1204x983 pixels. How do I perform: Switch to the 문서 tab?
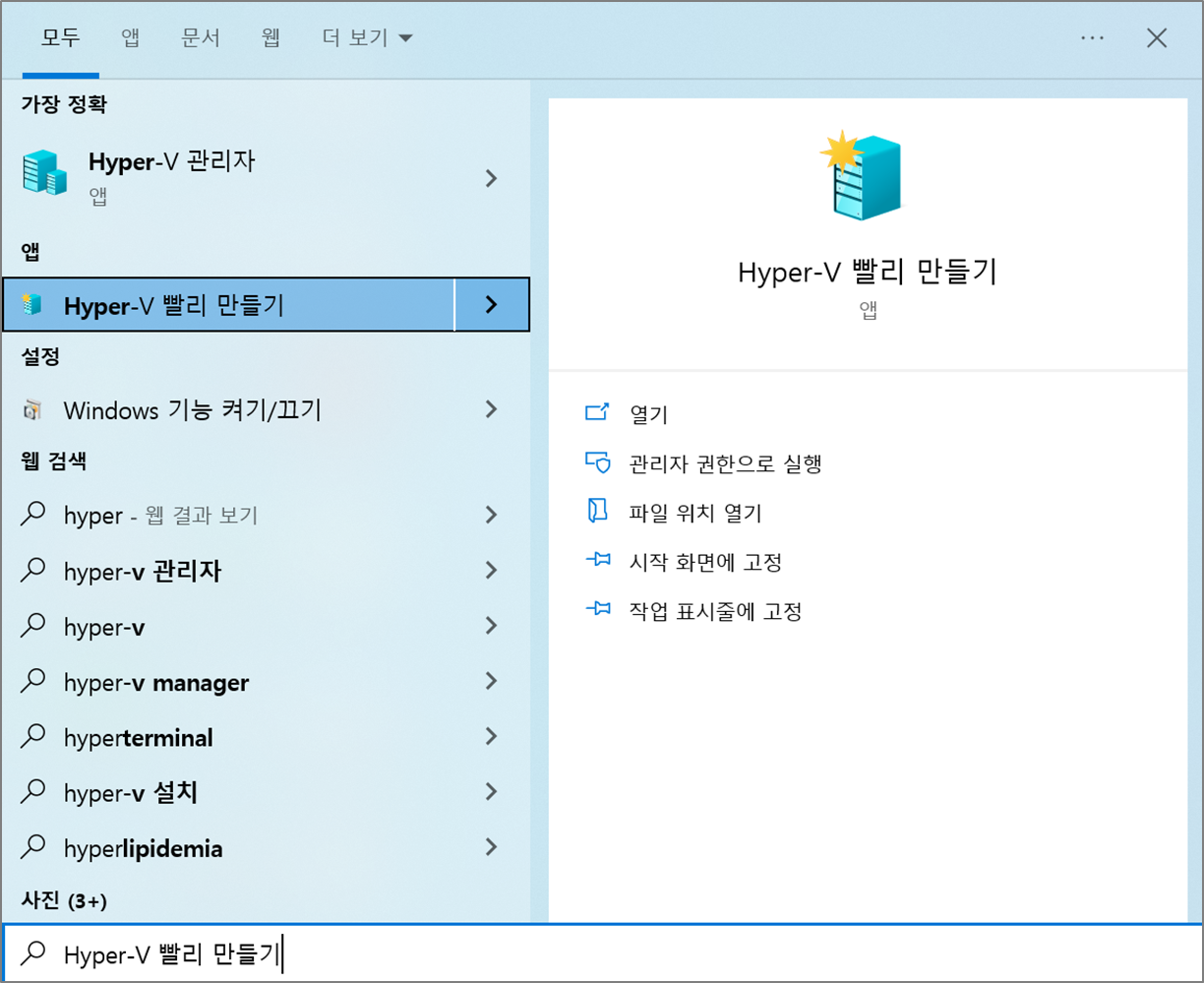coord(202,38)
